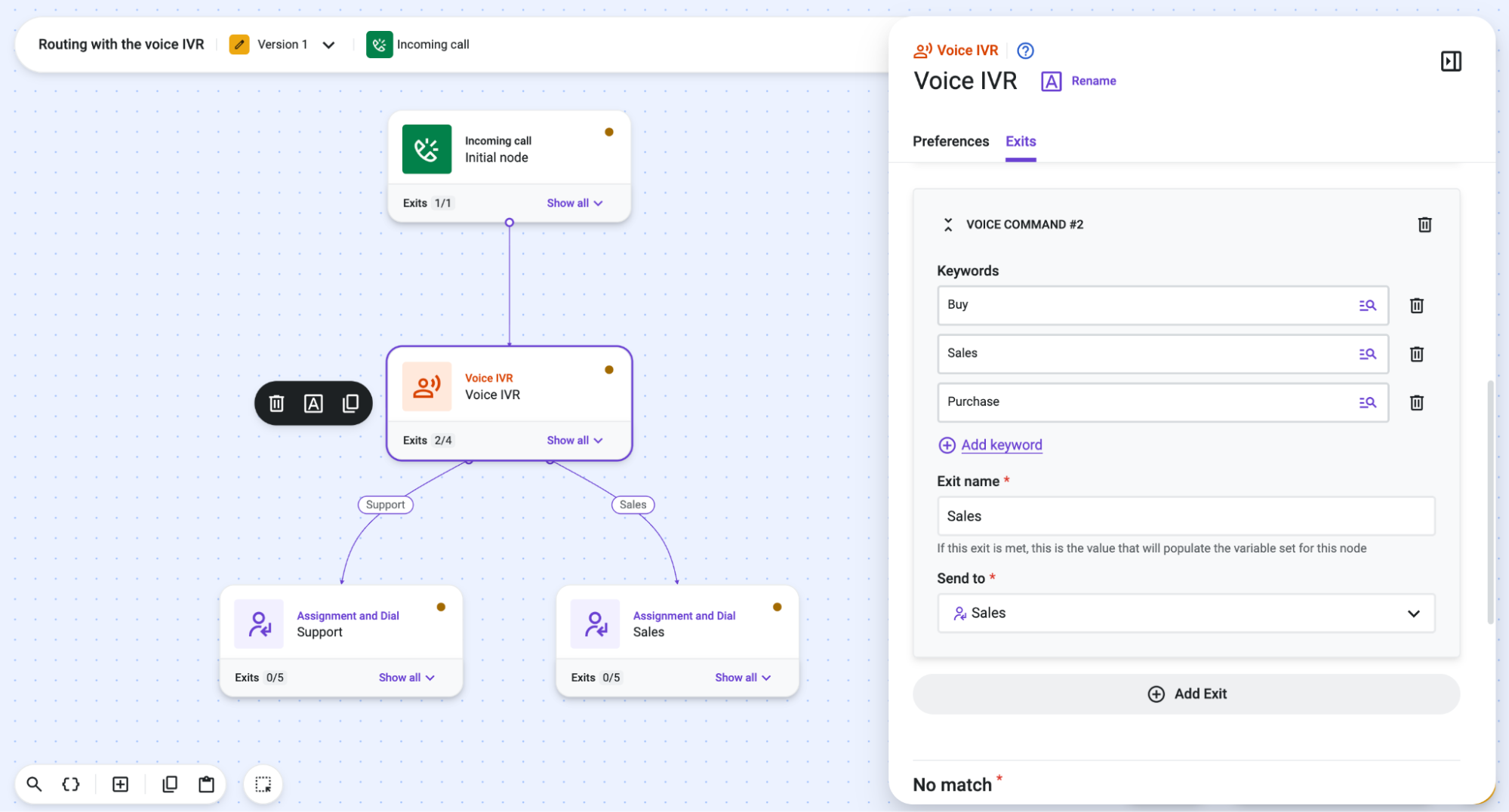Image resolution: width=1509 pixels, height=812 pixels.
Task: Select the Voice IVR node's orange icon
Action: [x=427, y=386]
